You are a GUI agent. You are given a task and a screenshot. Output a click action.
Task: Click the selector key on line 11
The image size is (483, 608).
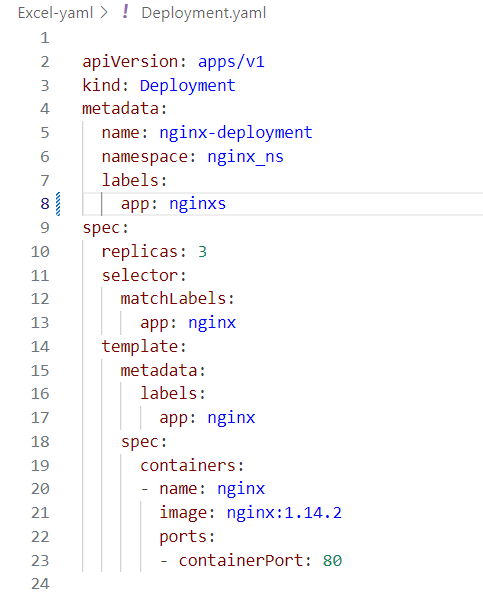(139, 276)
